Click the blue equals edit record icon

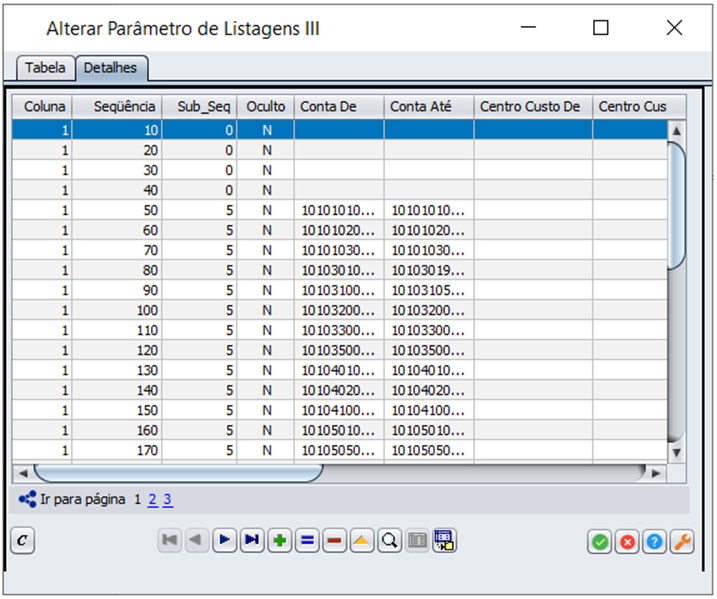pyautogui.click(x=307, y=541)
